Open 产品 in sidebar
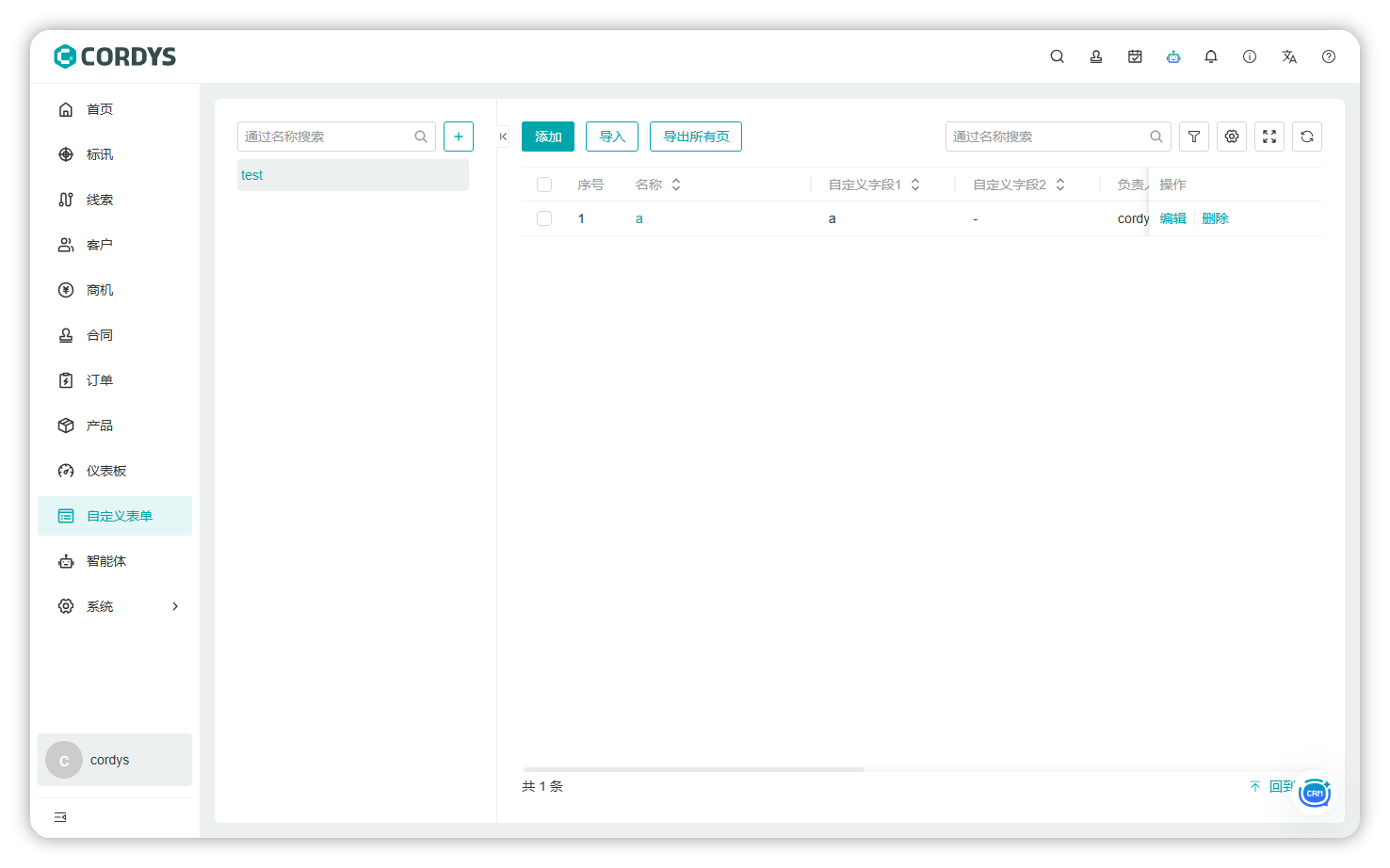Screen dimensions: 1390x868 (x=115, y=426)
